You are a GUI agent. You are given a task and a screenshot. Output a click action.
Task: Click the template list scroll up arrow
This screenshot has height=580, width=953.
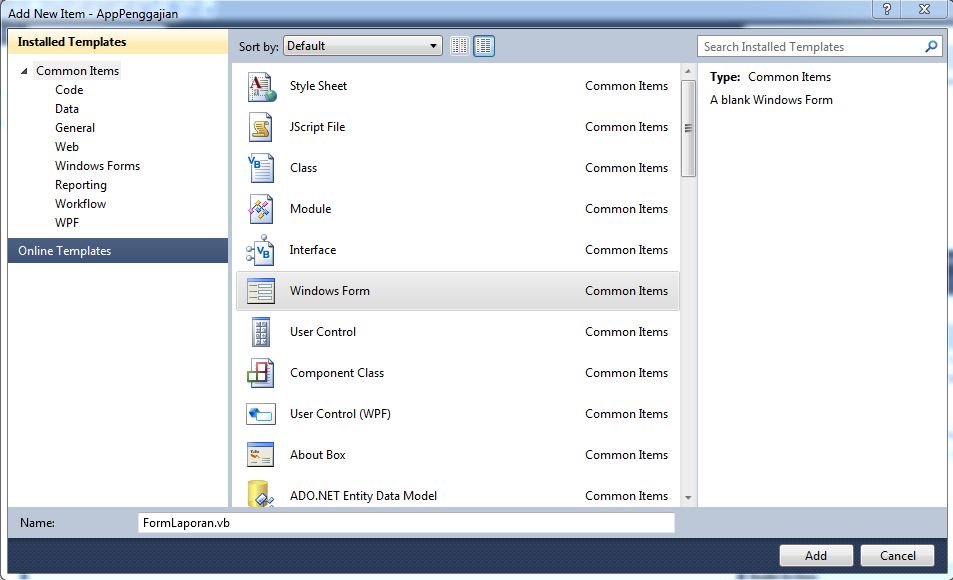(x=688, y=71)
